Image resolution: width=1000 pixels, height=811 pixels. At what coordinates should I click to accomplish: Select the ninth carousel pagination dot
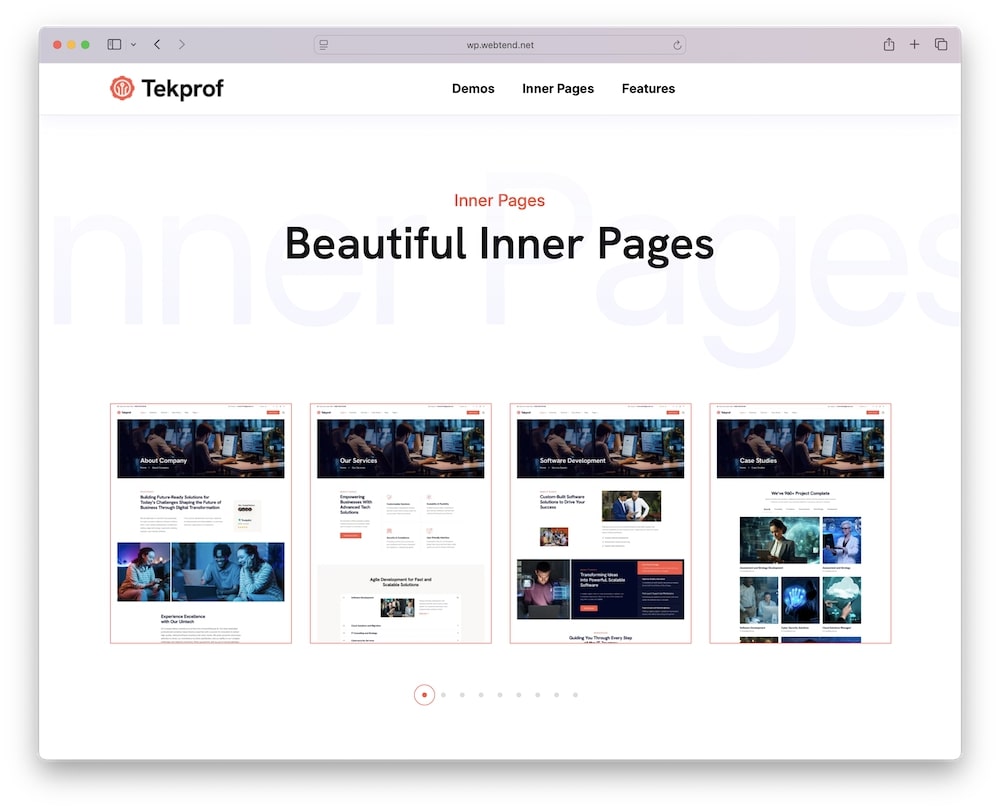pyautogui.click(x=575, y=695)
